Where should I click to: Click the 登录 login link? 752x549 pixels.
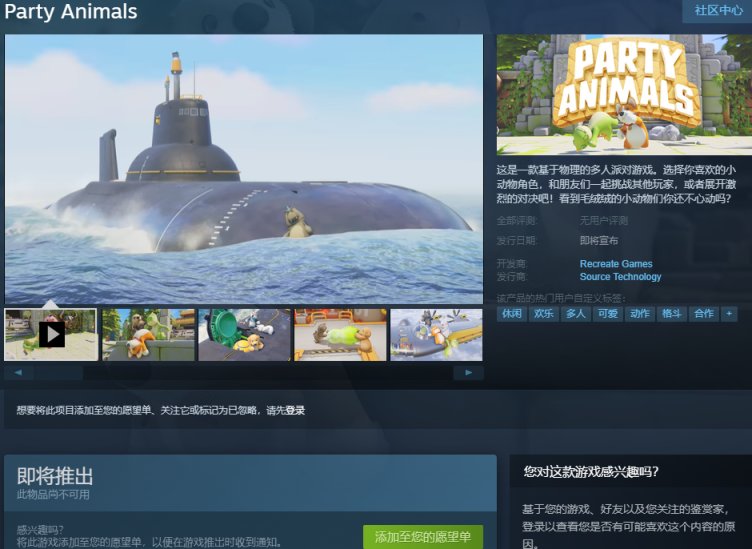[x=294, y=410]
